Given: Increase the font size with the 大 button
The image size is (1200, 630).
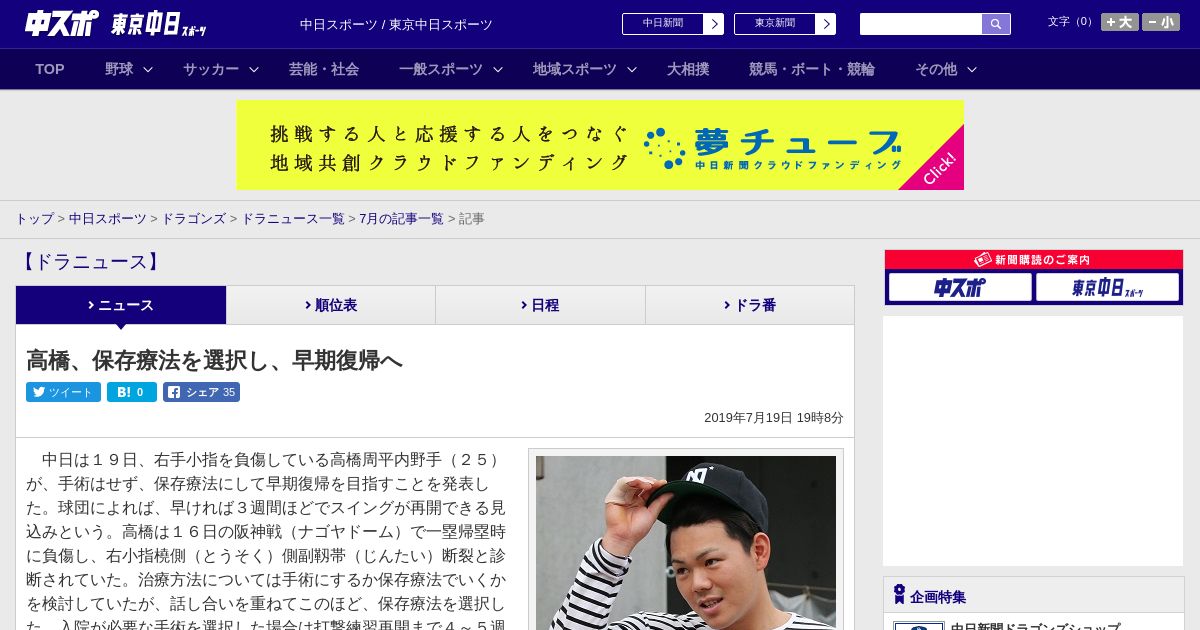Looking at the screenshot, I should [x=1120, y=22].
